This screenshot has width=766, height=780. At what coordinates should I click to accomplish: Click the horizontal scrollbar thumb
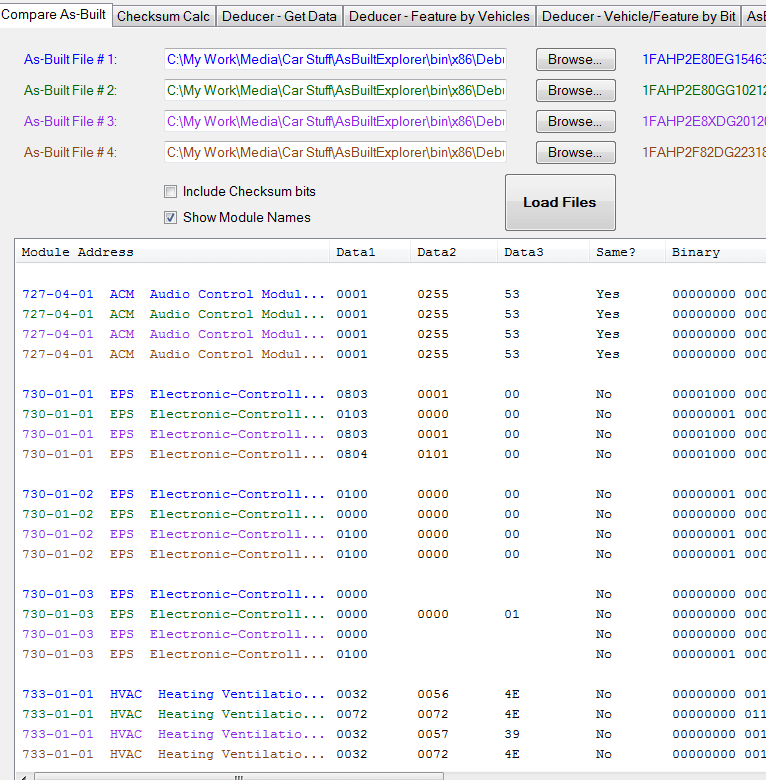coord(239,777)
